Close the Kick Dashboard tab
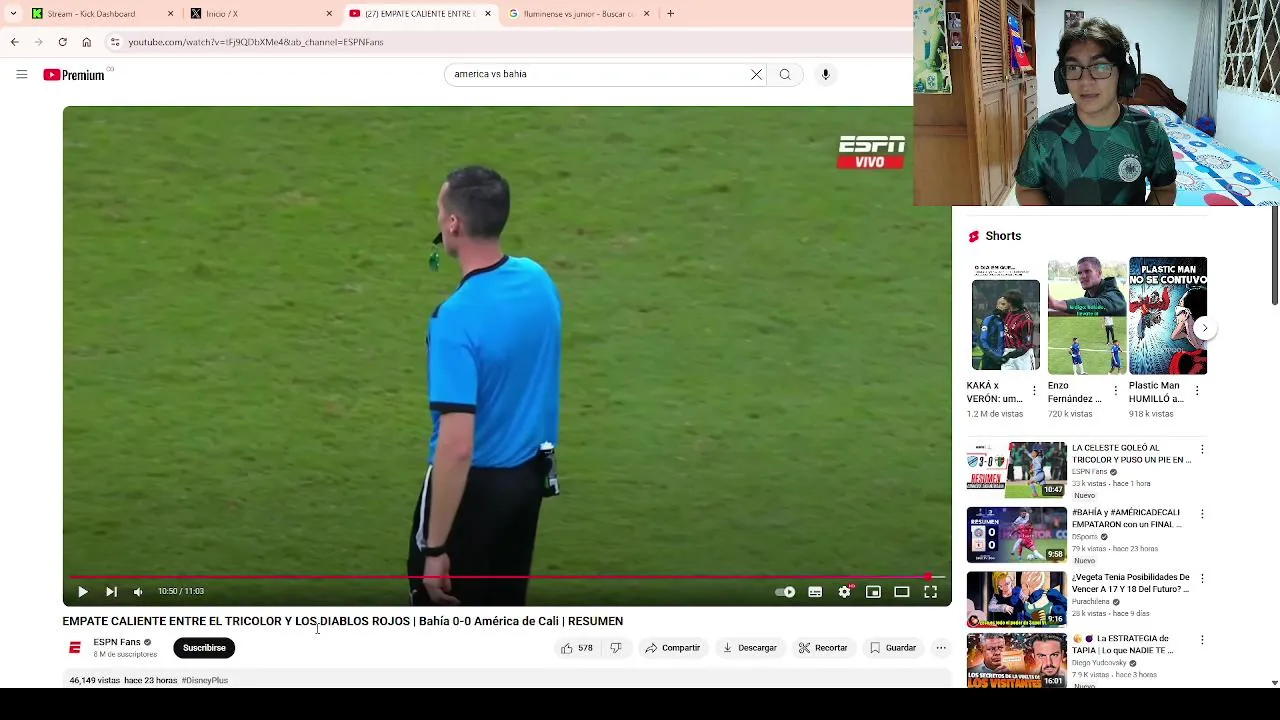Image resolution: width=1280 pixels, height=720 pixels. tap(170, 14)
